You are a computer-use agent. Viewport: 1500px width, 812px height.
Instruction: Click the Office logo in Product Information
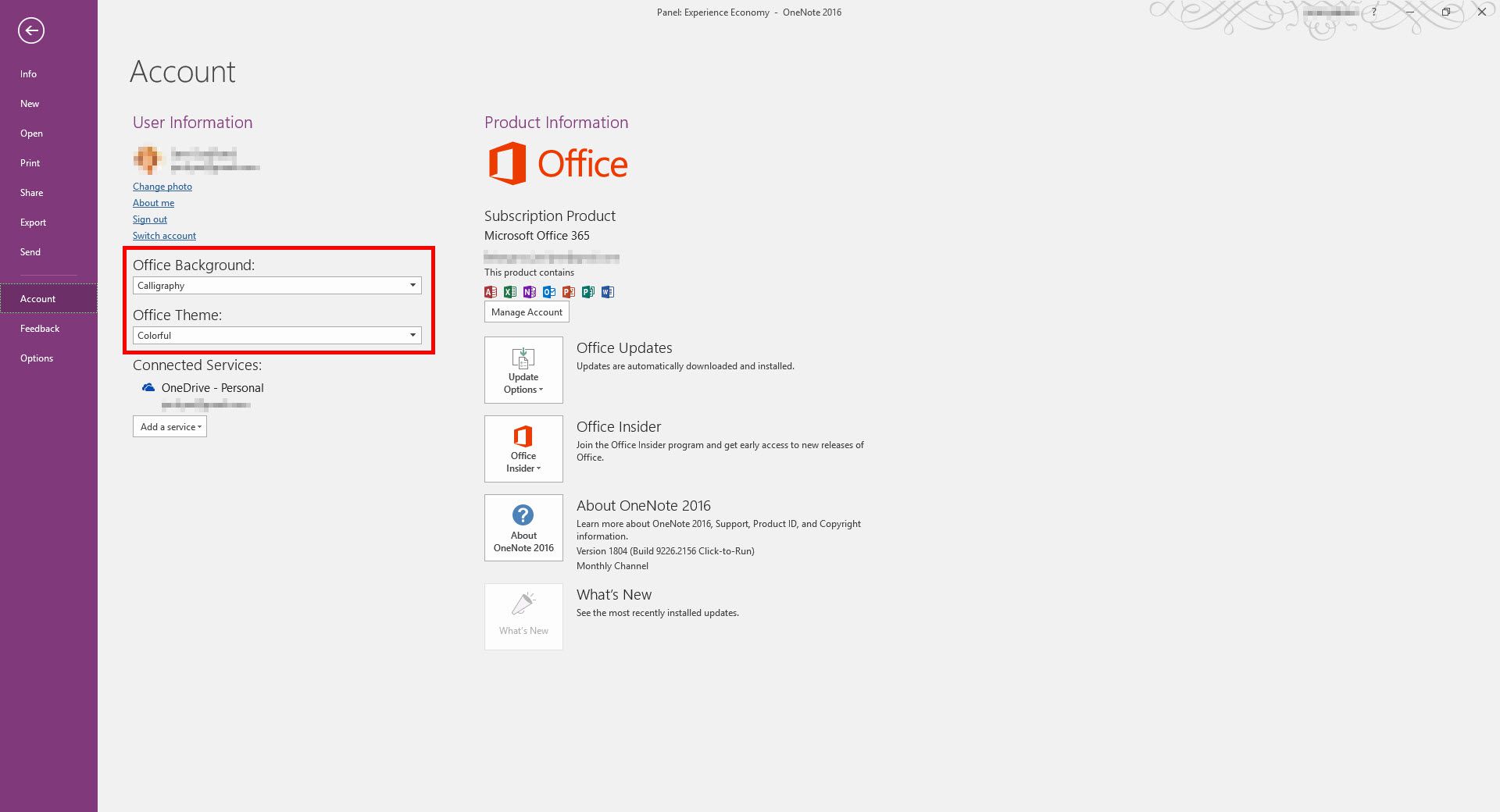click(558, 163)
